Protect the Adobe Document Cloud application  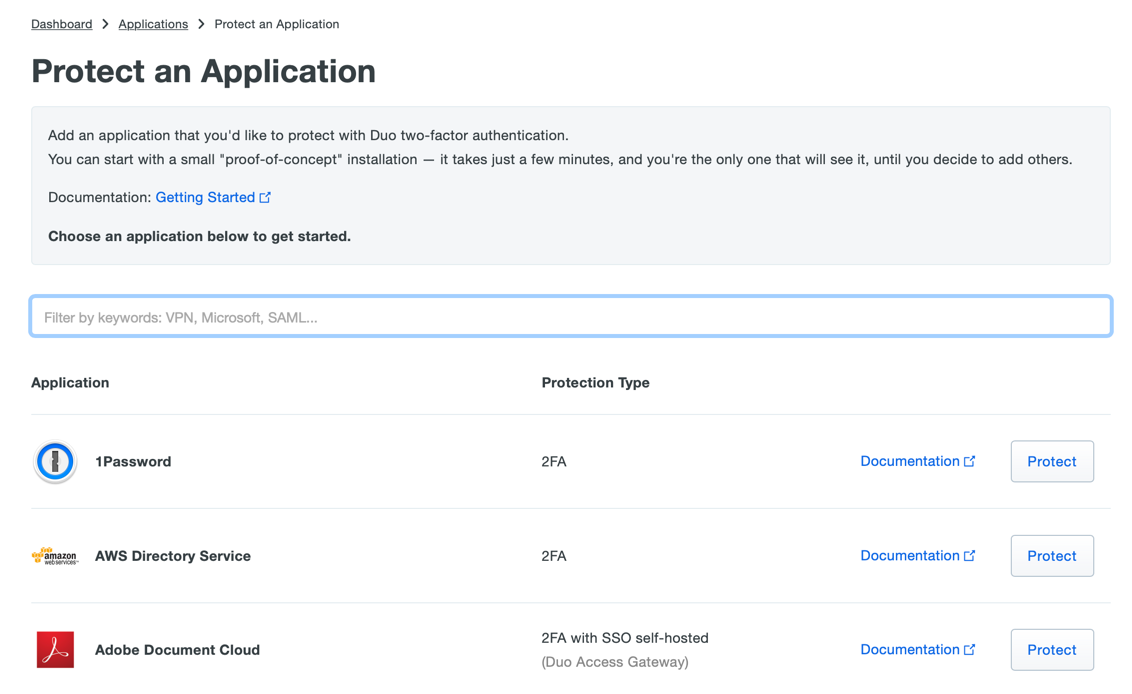(x=1051, y=650)
